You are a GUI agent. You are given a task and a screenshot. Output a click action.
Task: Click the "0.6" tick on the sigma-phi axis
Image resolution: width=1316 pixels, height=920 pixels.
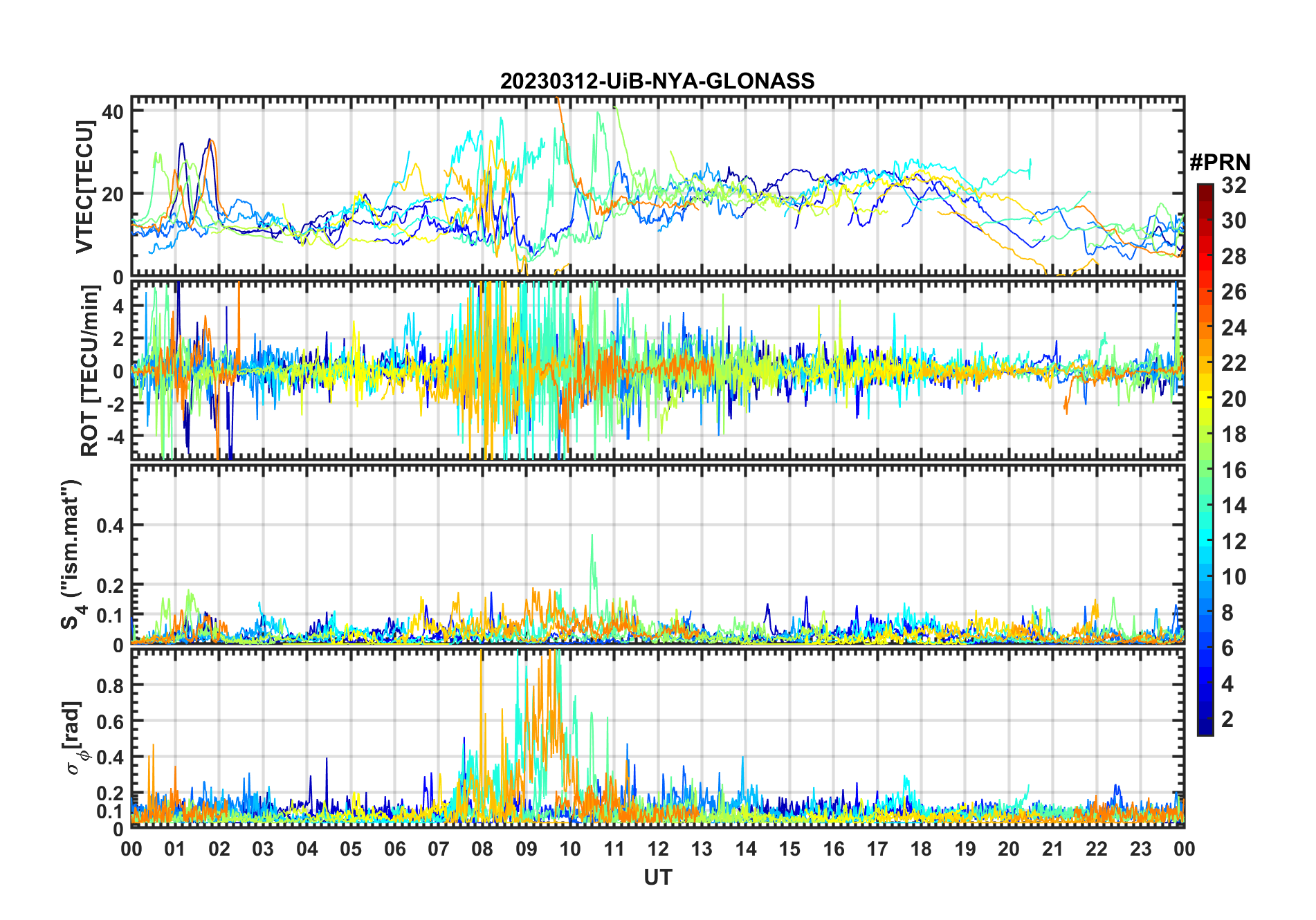tap(110, 721)
